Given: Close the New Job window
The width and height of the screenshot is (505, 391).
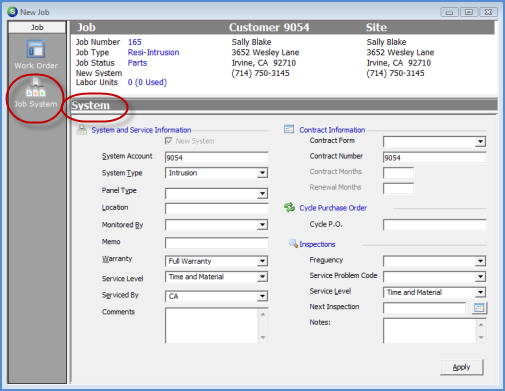Looking at the screenshot, I should click(x=488, y=12).
